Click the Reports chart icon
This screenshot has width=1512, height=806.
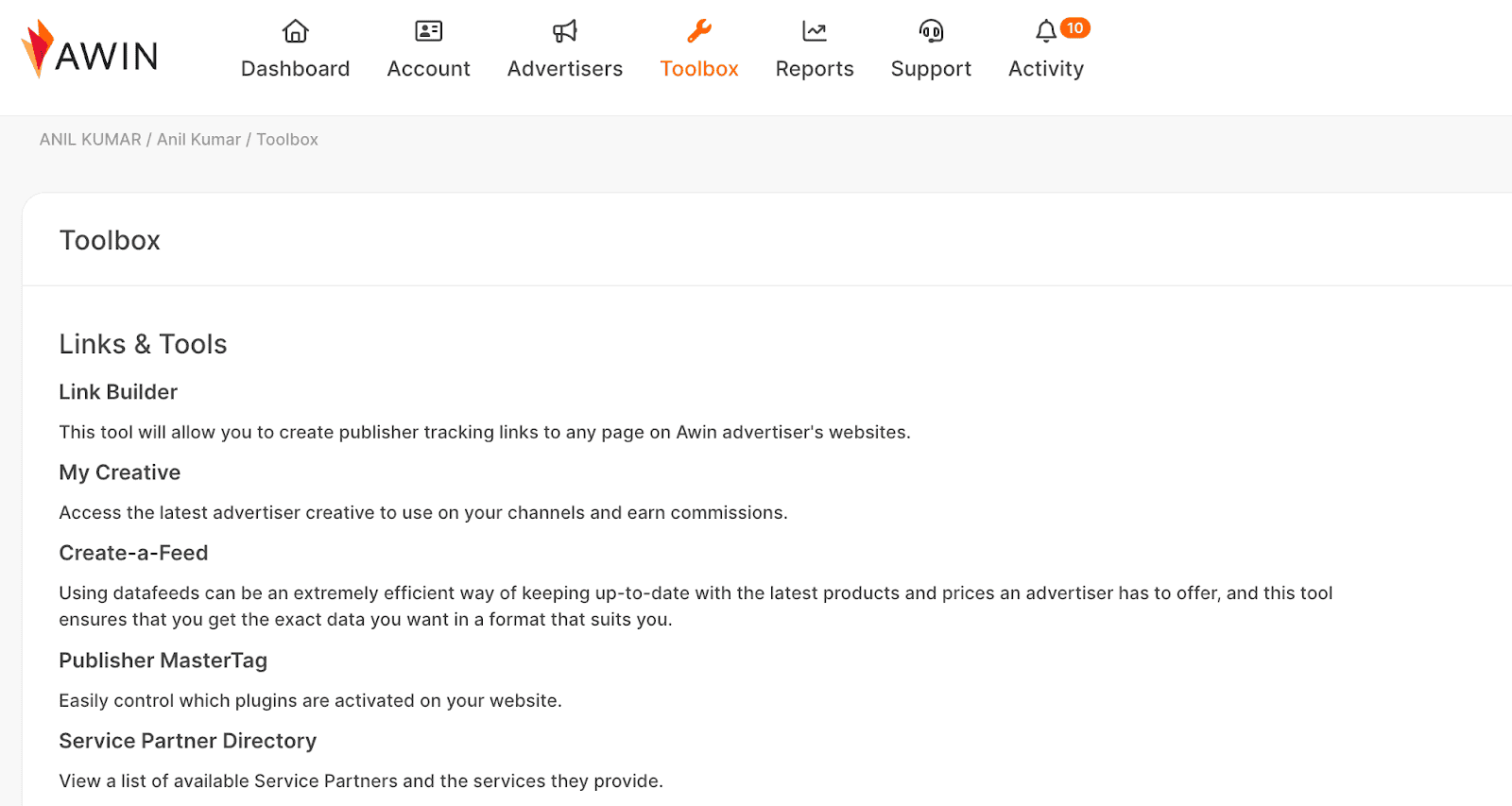click(815, 31)
